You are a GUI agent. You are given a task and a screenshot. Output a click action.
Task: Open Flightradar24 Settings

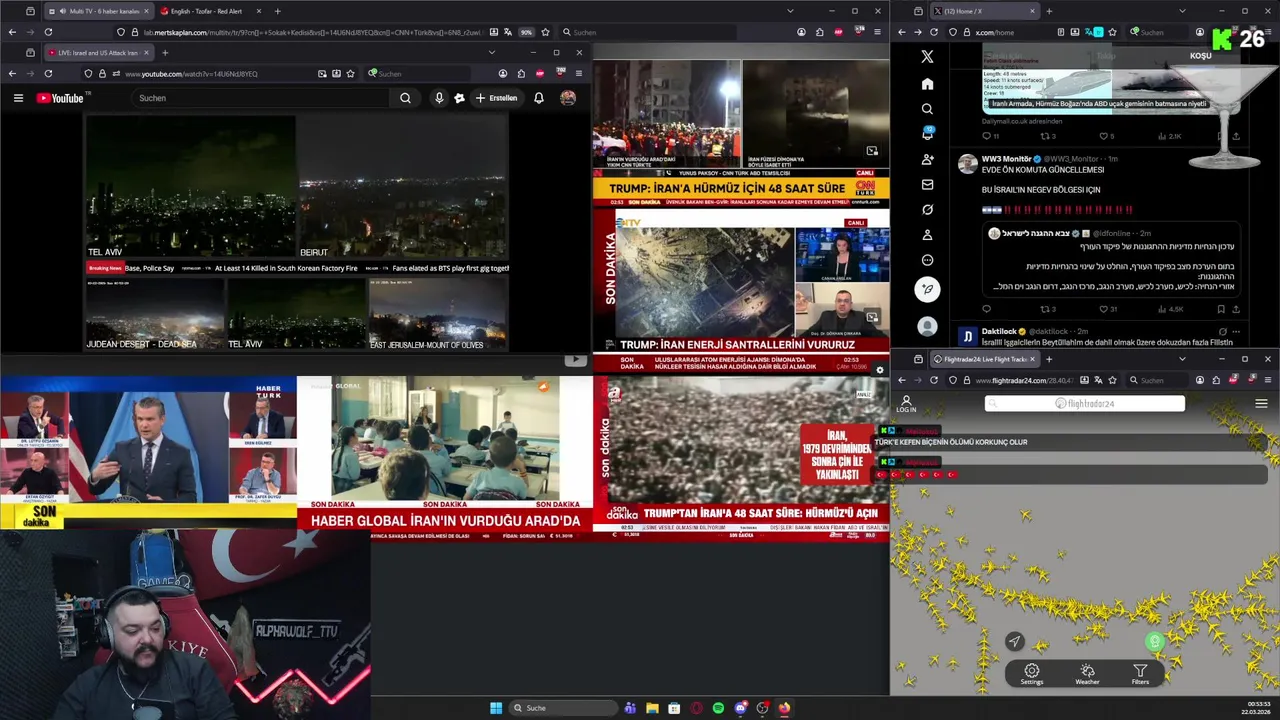[1032, 675]
